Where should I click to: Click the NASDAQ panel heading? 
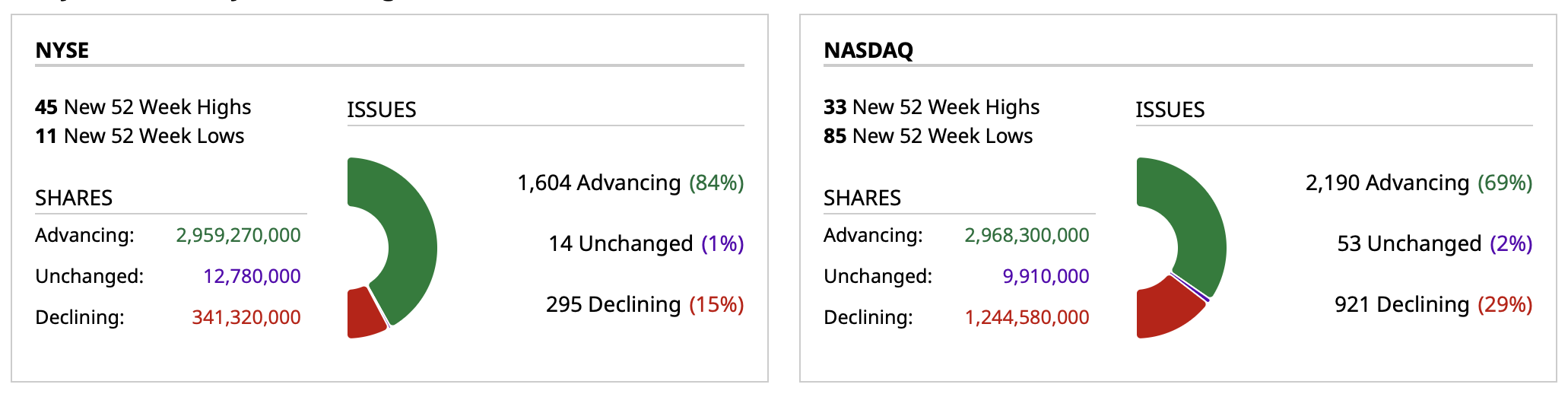868,50
